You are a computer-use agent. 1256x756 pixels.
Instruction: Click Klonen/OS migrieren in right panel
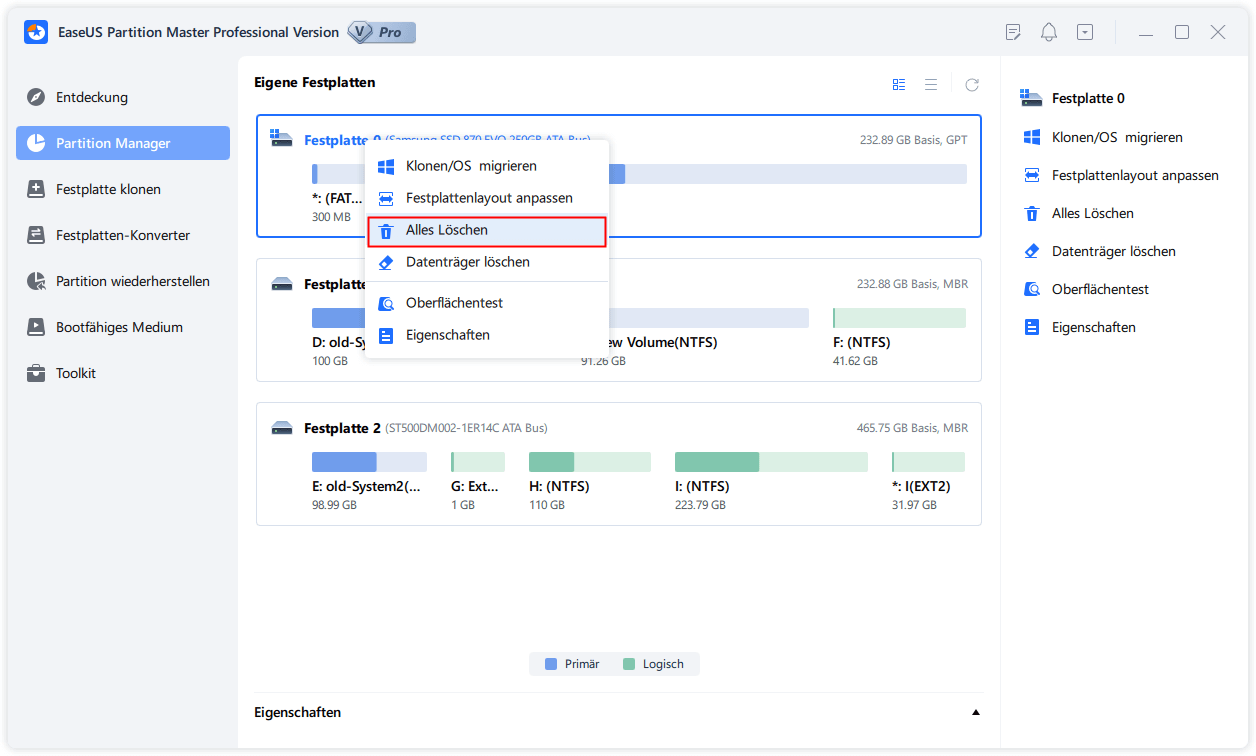pos(1117,137)
